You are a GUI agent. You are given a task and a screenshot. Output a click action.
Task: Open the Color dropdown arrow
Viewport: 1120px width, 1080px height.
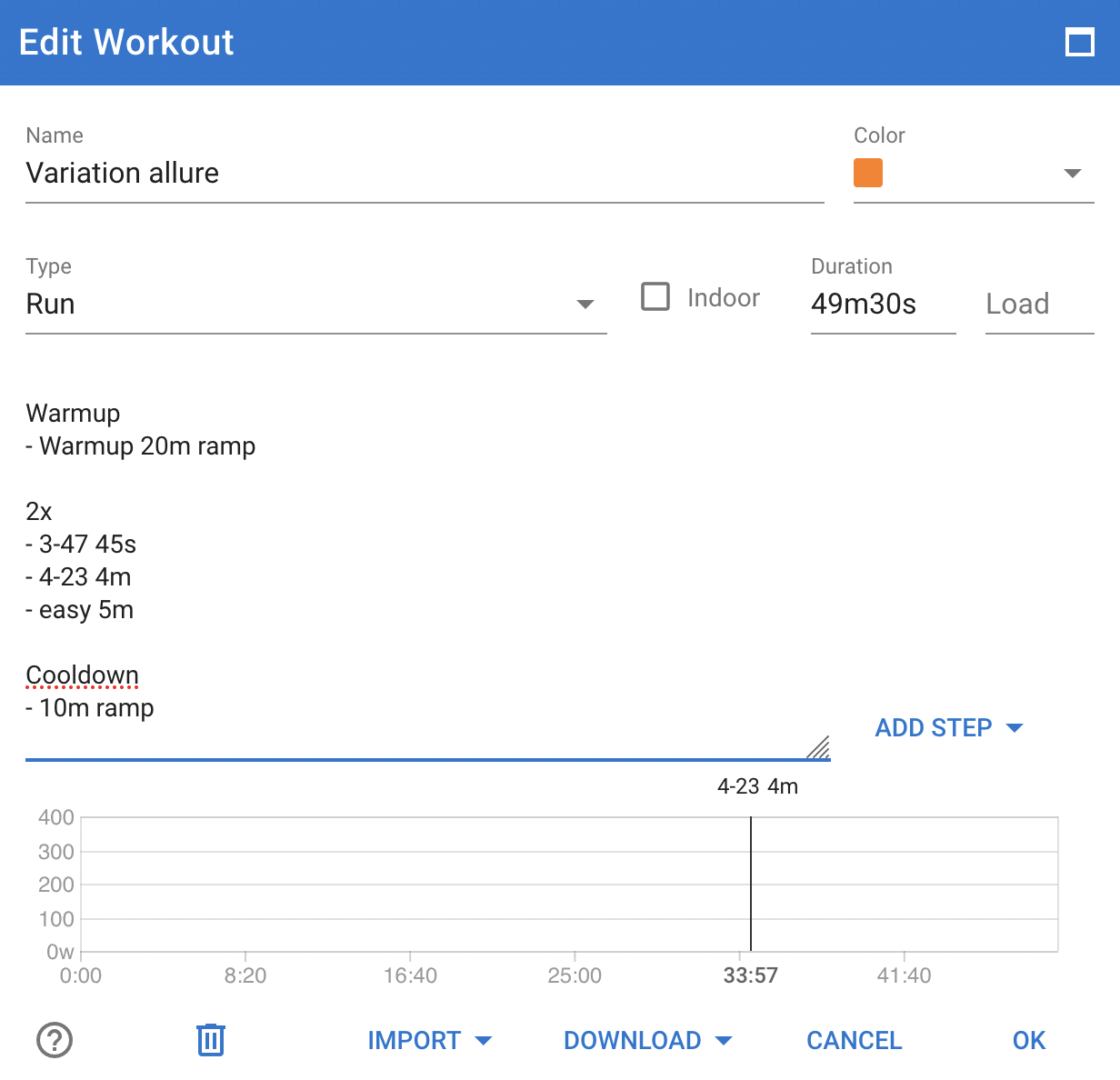tap(1073, 173)
